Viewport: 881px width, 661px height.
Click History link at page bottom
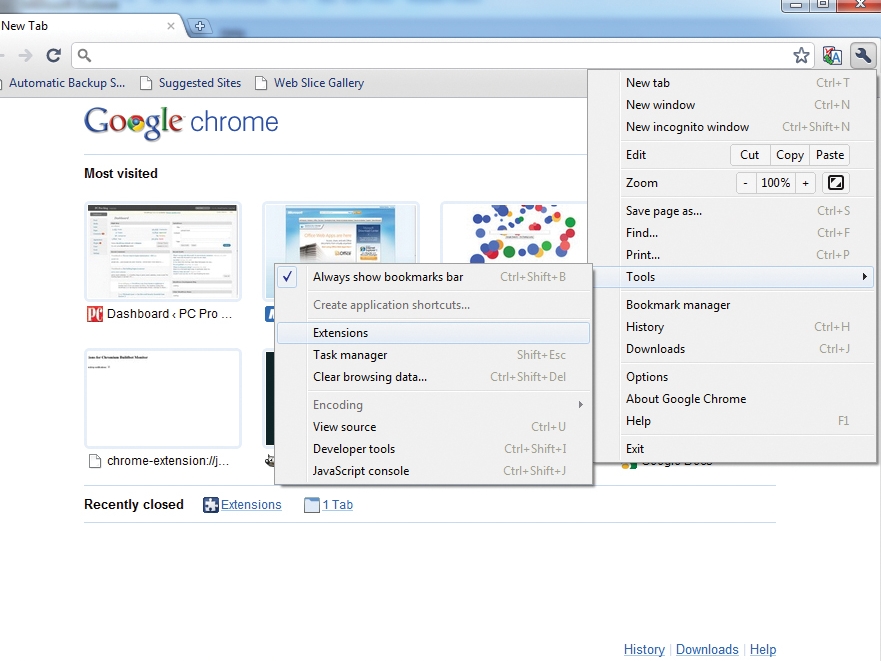pyautogui.click(x=644, y=649)
